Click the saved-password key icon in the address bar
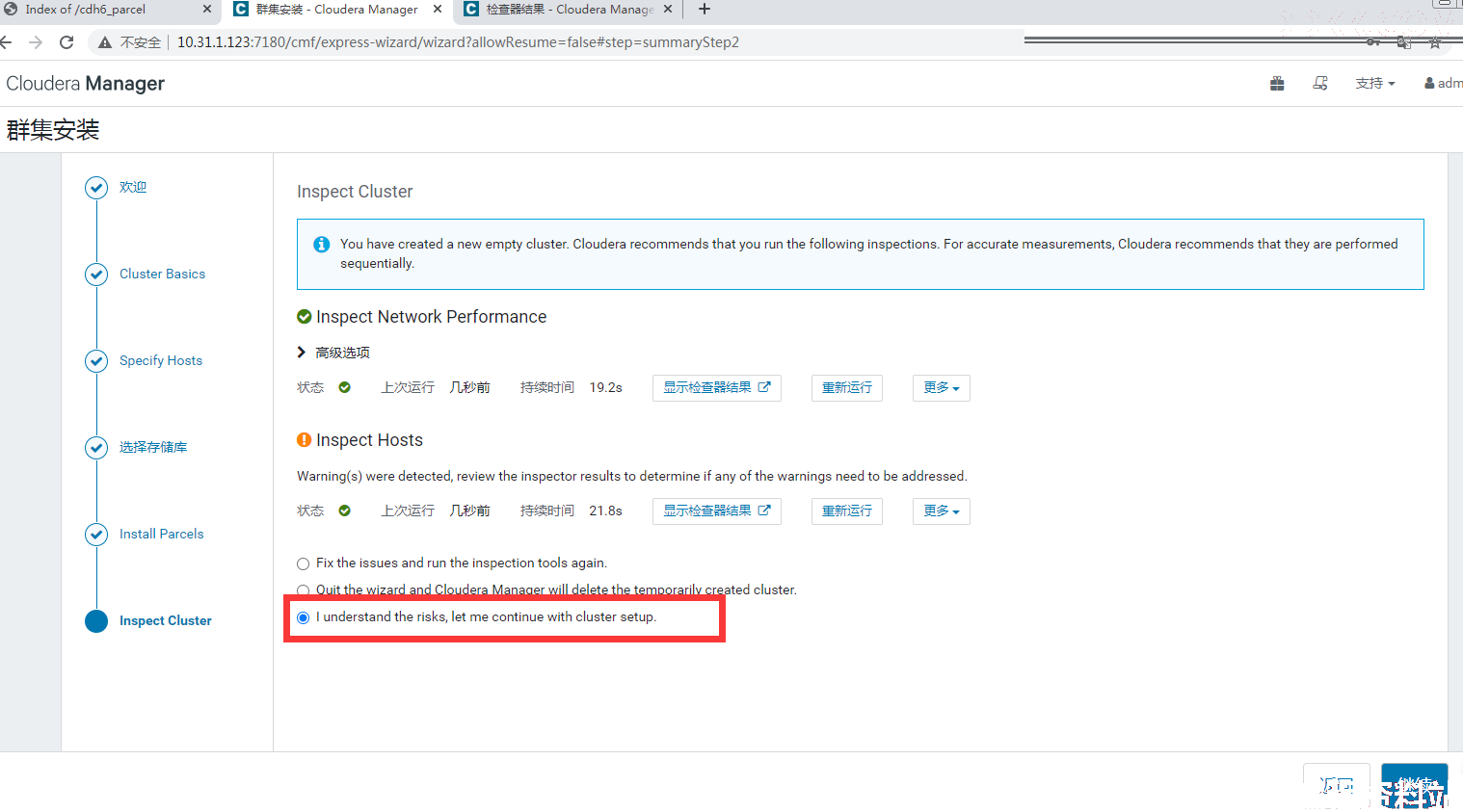1463x812 pixels. tap(1373, 42)
